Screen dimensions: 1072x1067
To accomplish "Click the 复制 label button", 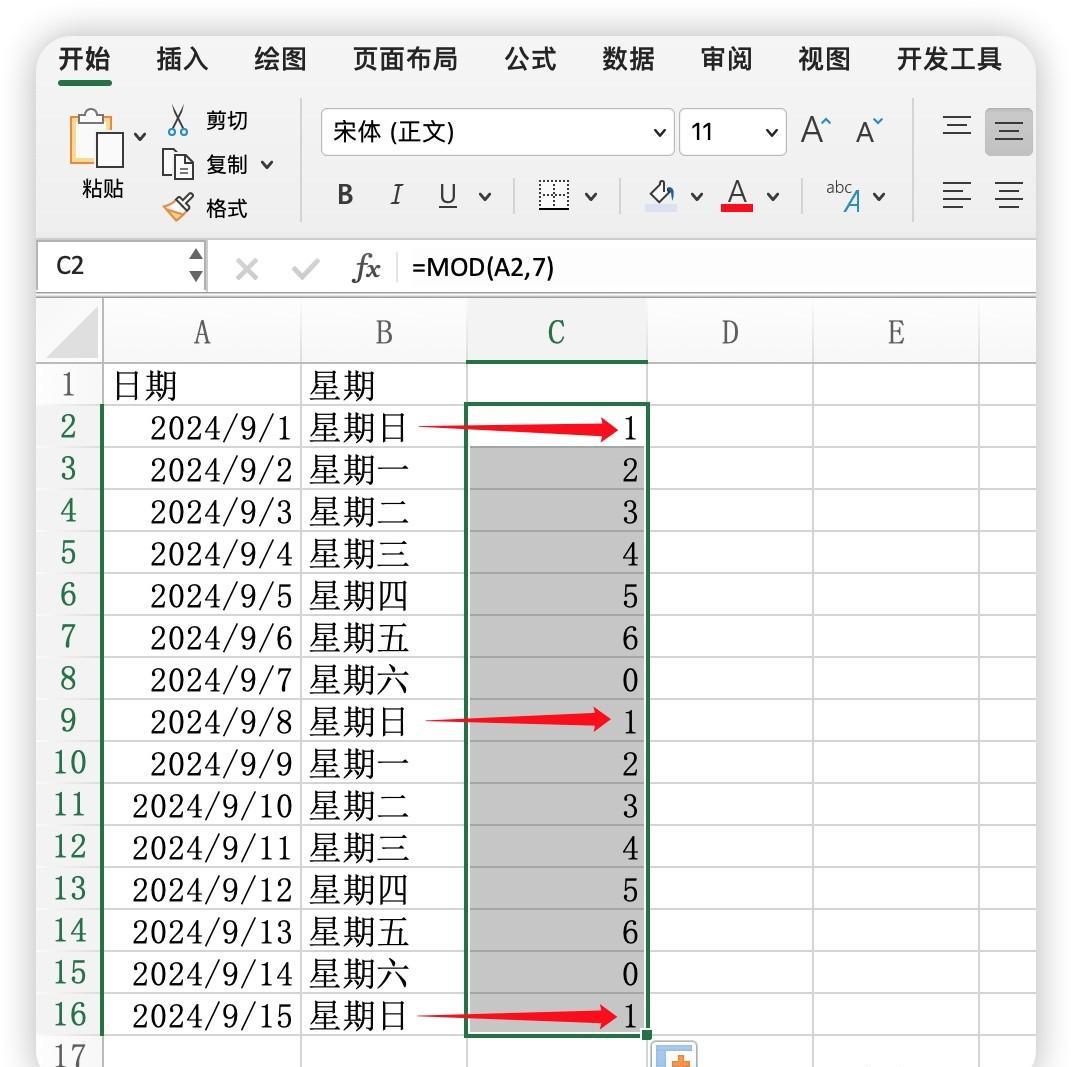I will tap(227, 165).
